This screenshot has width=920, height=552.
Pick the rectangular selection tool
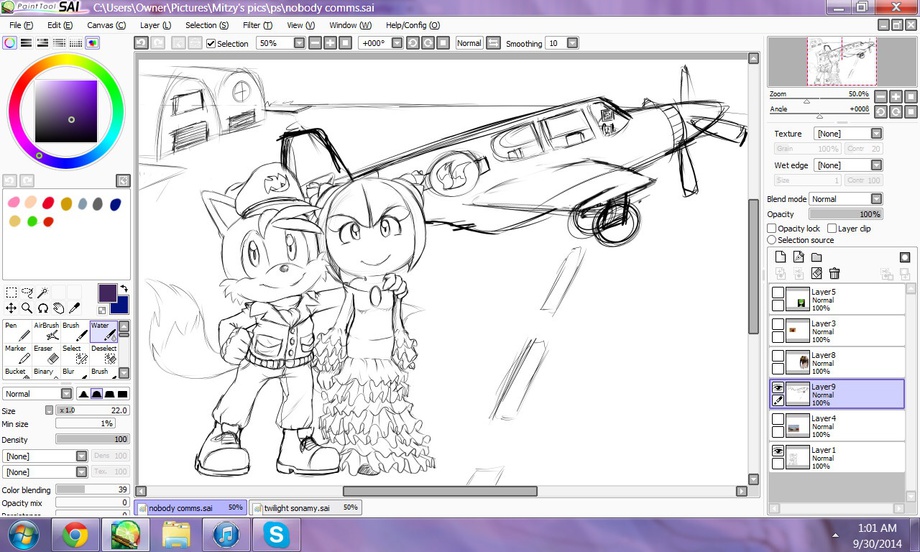click(11, 292)
